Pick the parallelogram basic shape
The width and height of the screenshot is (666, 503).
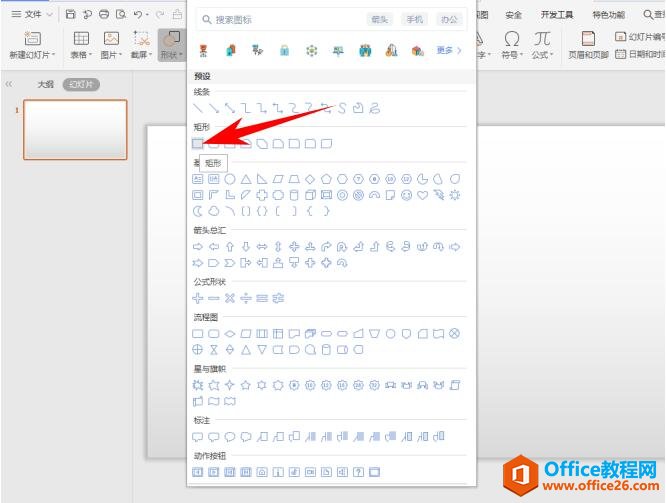(x=278, y=179)
